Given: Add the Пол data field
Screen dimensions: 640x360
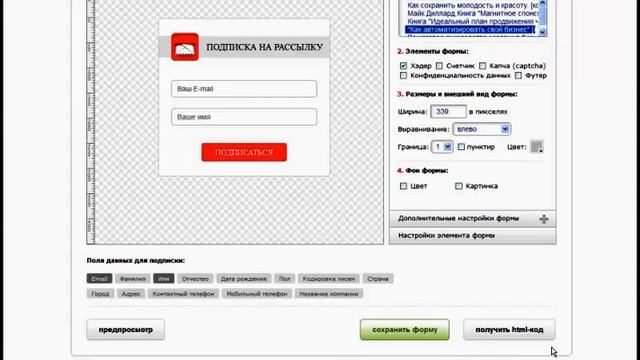Looking at the screenshot, I should (x=284, y=279).
